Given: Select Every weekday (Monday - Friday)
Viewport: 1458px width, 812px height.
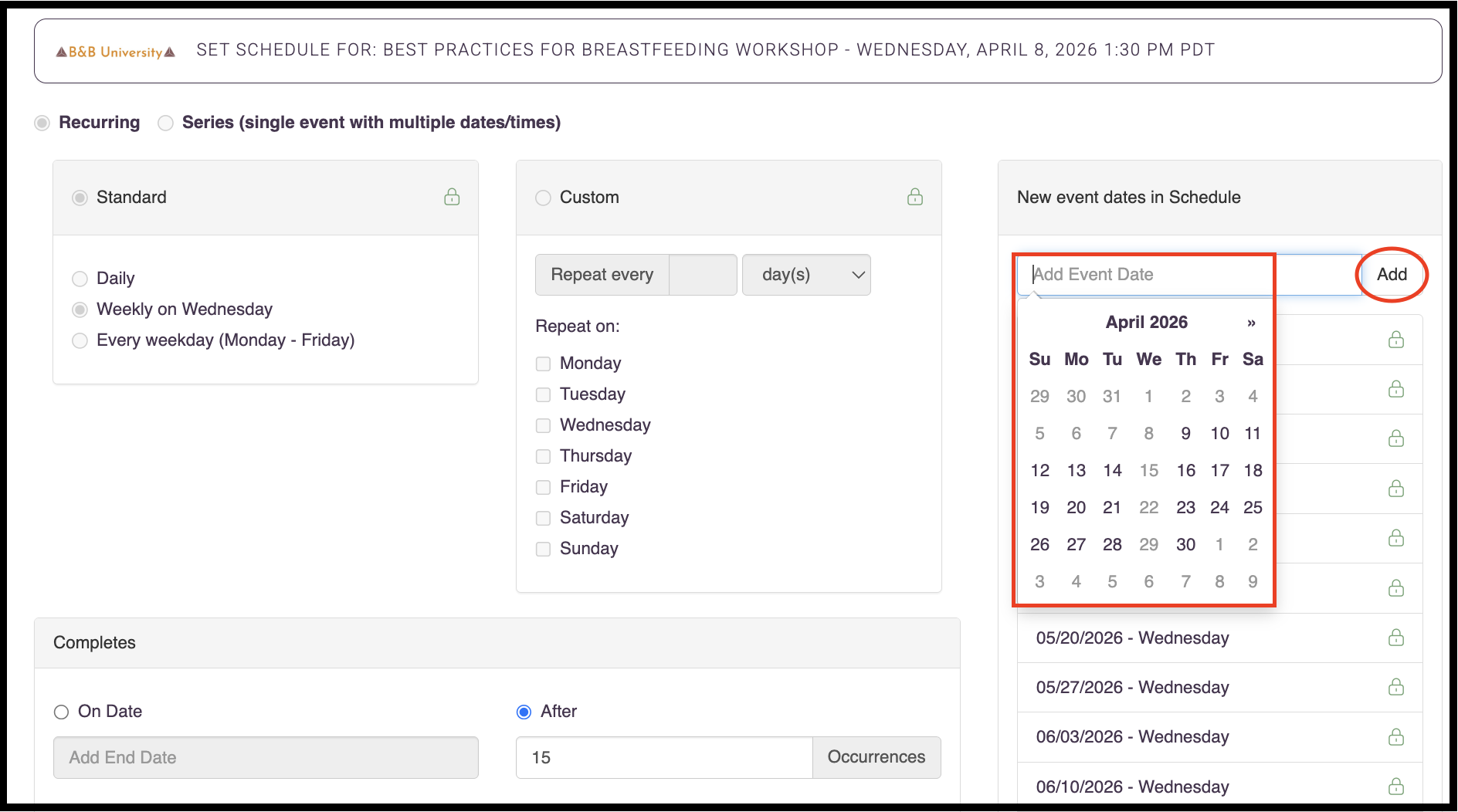Looking at the screenshot, I should tap(80, 340).
